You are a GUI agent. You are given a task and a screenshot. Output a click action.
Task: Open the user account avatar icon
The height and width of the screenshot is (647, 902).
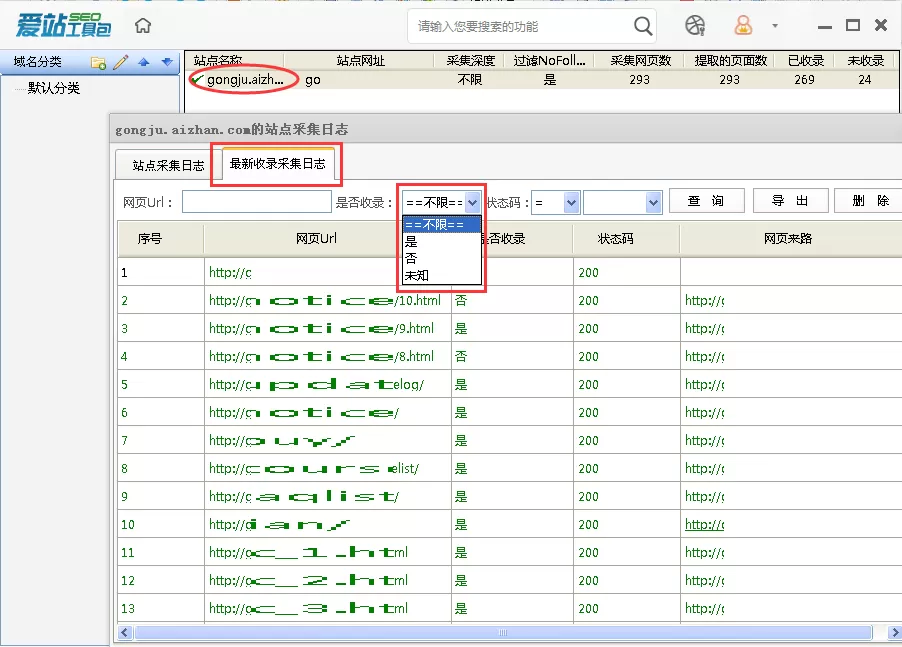(743, 25)
